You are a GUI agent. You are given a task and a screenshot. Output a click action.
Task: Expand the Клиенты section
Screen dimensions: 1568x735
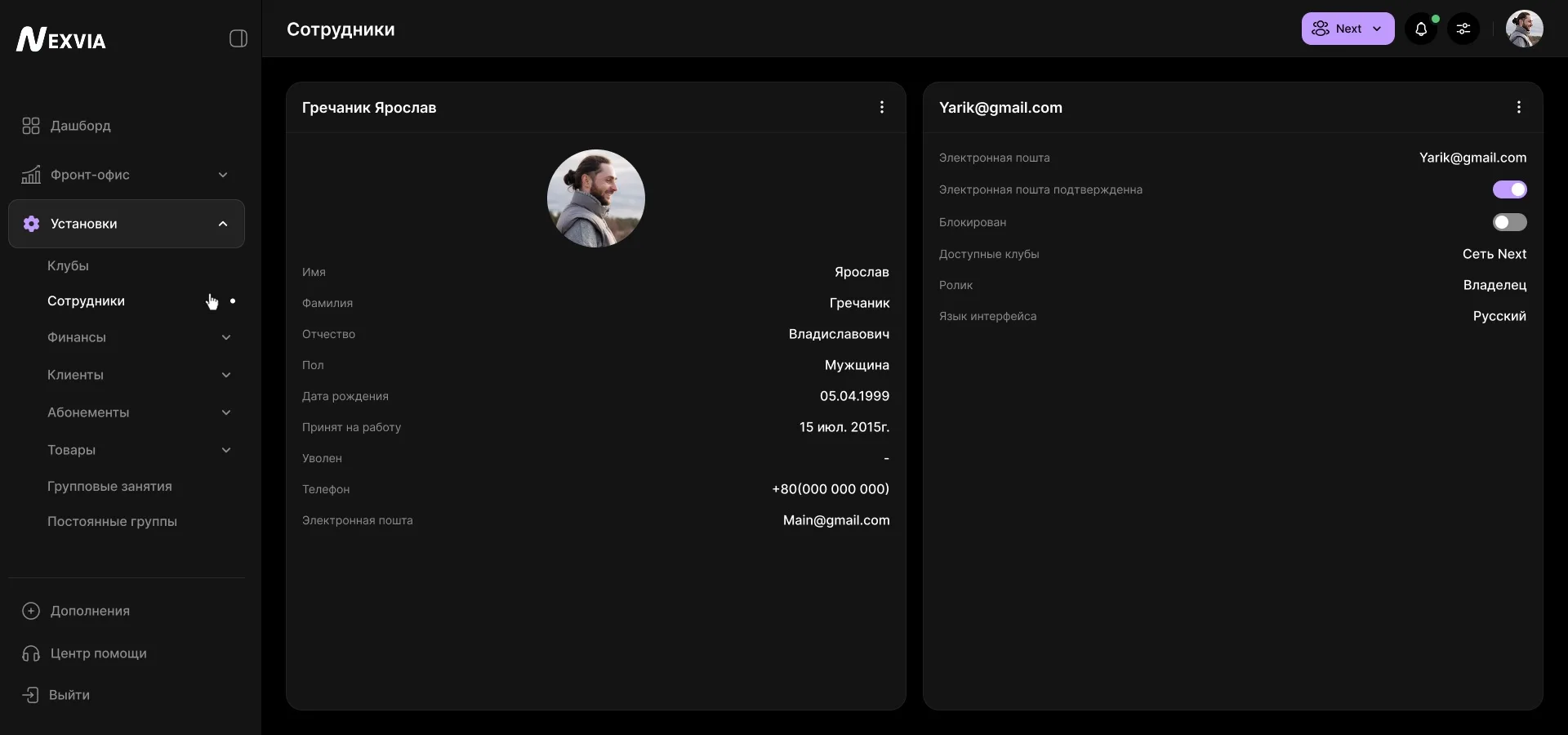click(226, 376)
